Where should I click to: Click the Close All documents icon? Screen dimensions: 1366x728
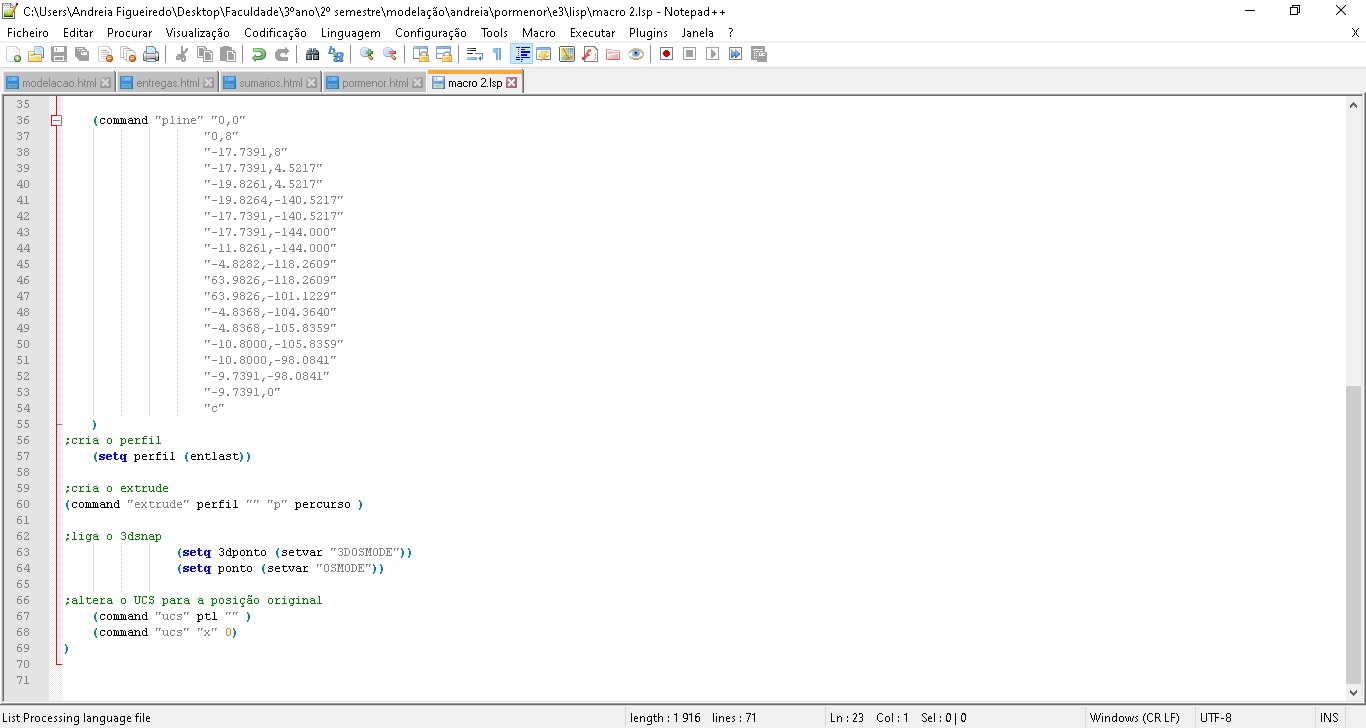click(x=128, y=54)
